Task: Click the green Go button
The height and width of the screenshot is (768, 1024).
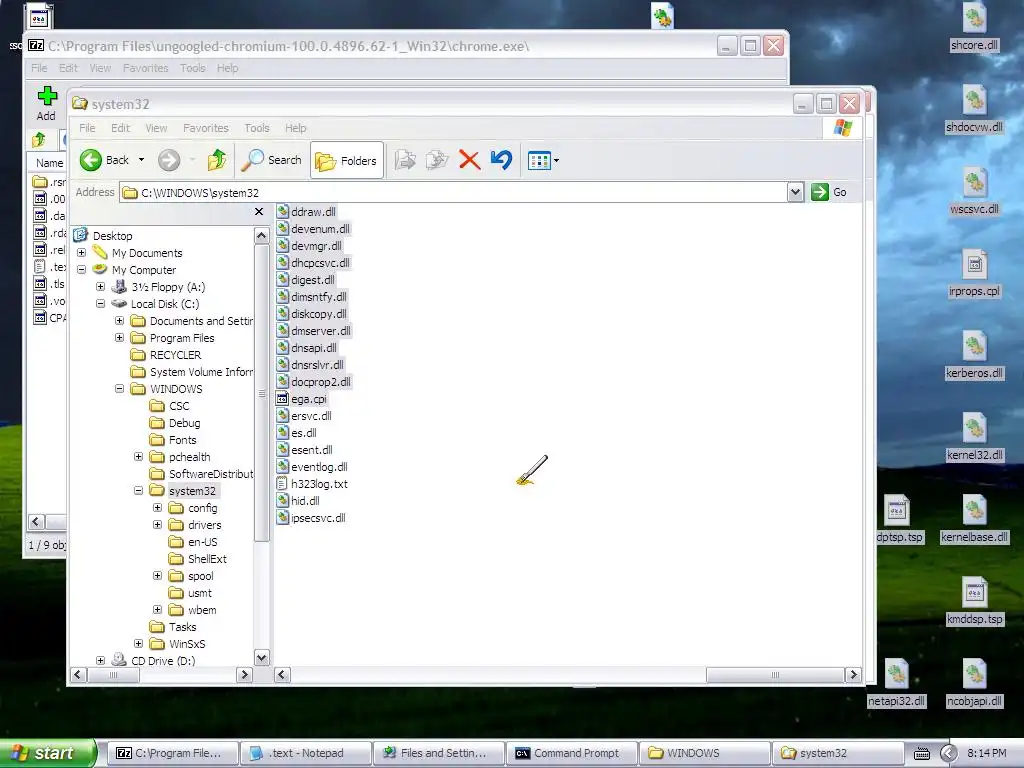Action: click(829, 192)
